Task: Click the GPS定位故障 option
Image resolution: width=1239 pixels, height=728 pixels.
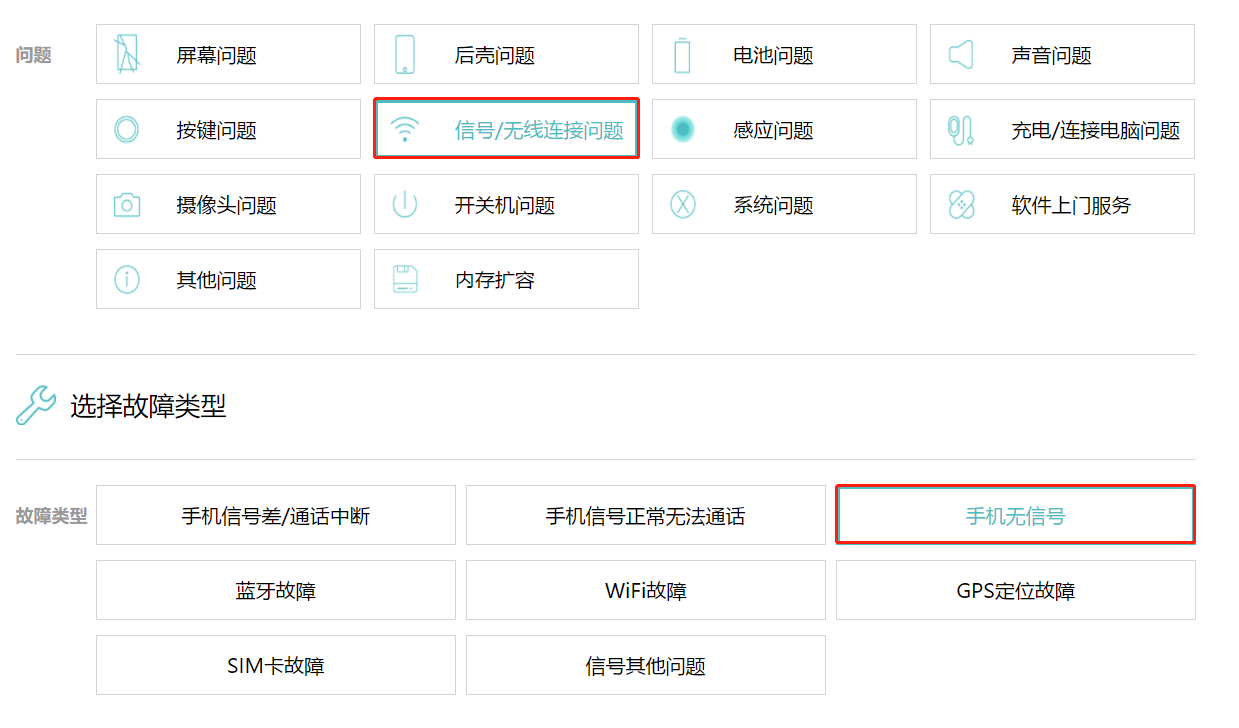Action: tap(1014, 590)
